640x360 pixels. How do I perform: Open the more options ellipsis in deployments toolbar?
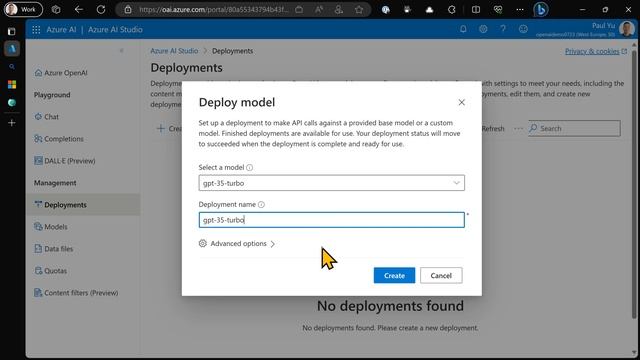518,129
